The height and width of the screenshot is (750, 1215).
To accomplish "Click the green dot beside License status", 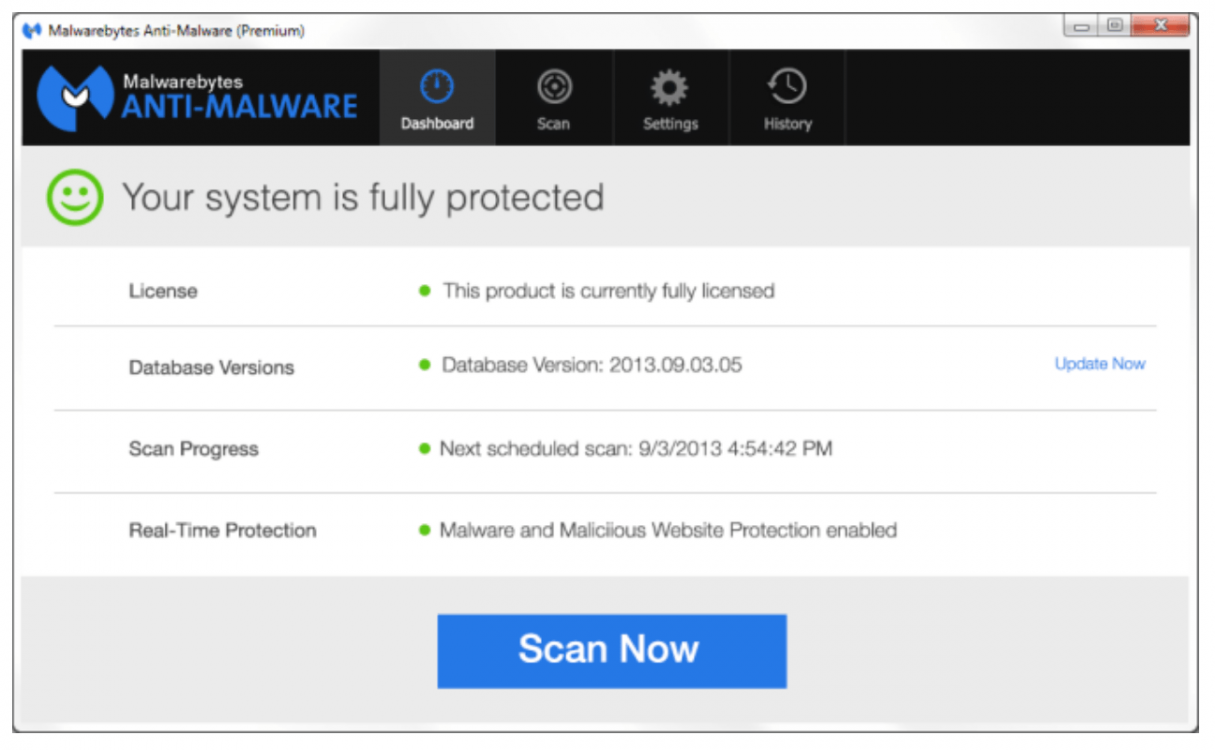I will tap(425, 291).
